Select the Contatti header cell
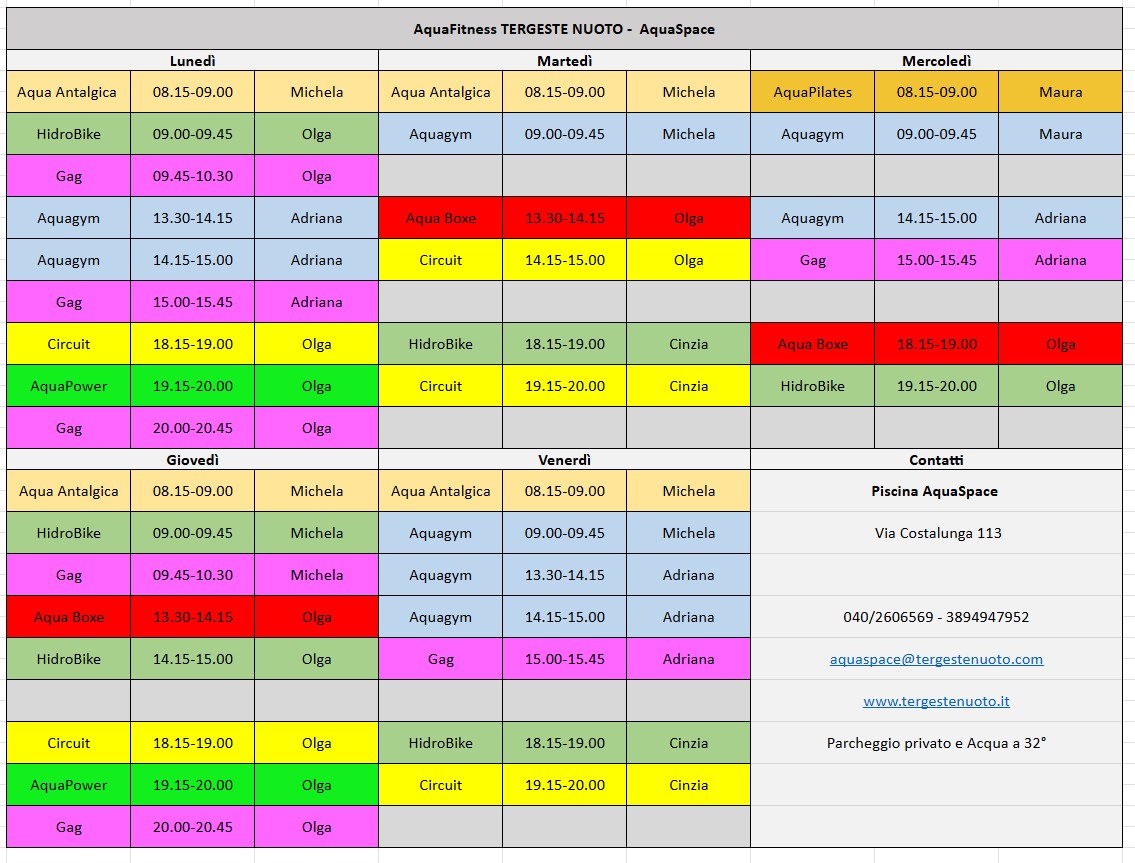The image size is (1135, 863). [936, 460]
